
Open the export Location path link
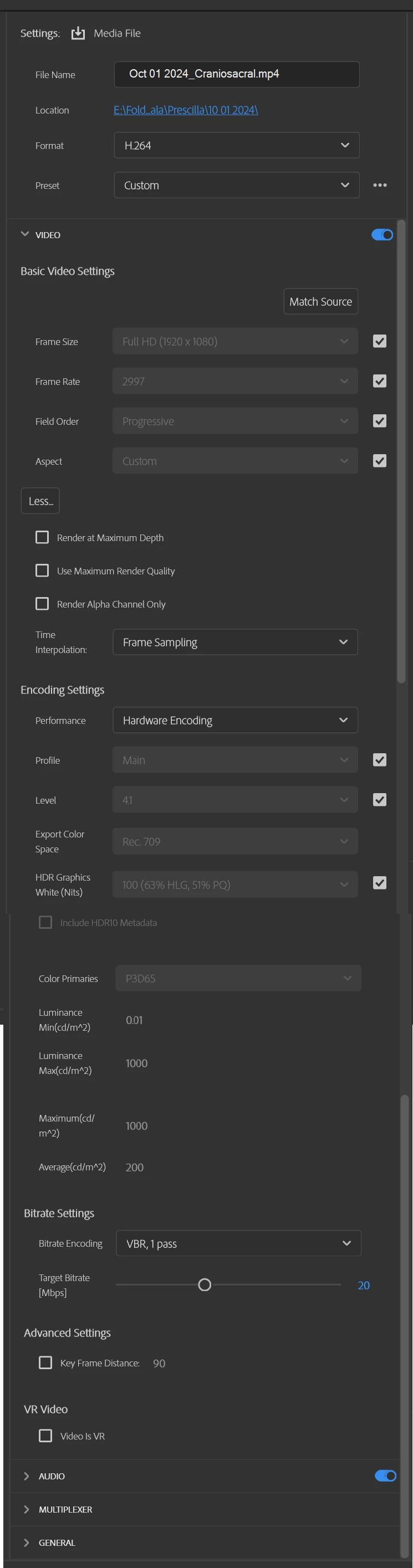[186, 110]
